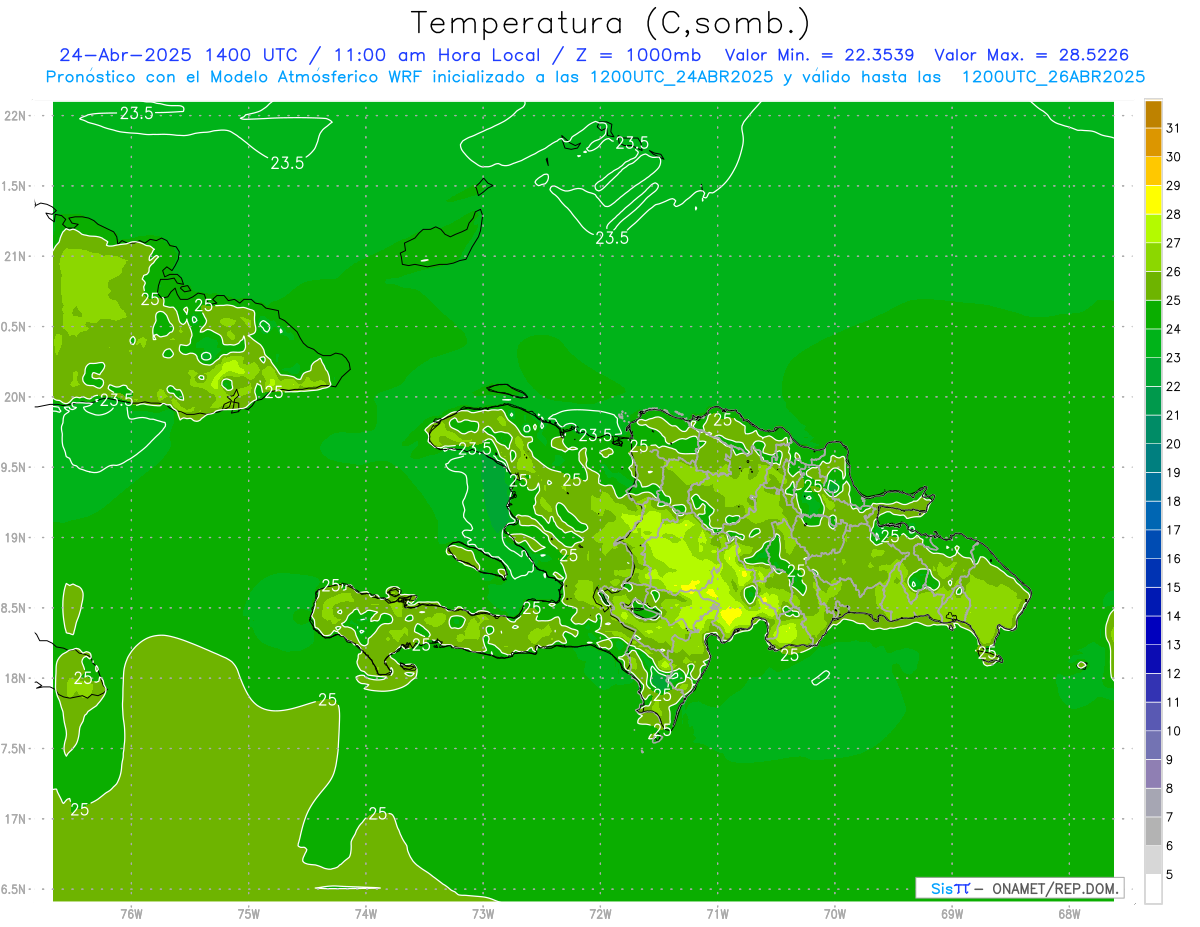Viewport: 1200px width, 927px height.
Task: Click the 'ONAMET/REP.DOM.' credit label
Action: point(1054,888)
